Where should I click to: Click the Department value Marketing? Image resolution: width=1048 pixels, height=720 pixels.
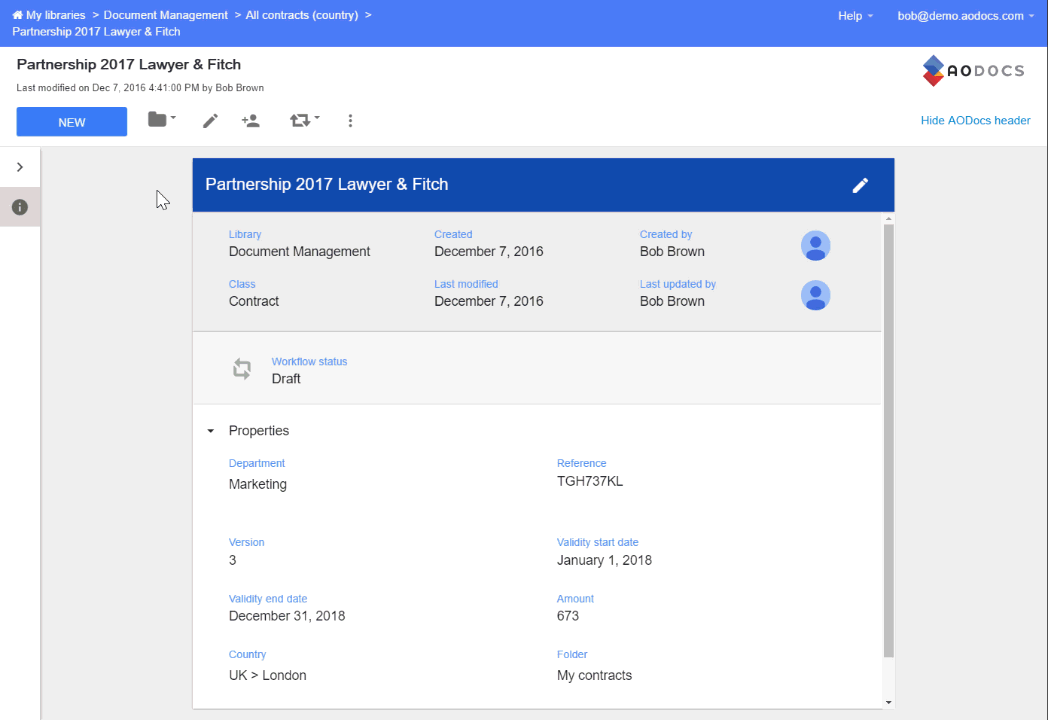tap(257, 484)
